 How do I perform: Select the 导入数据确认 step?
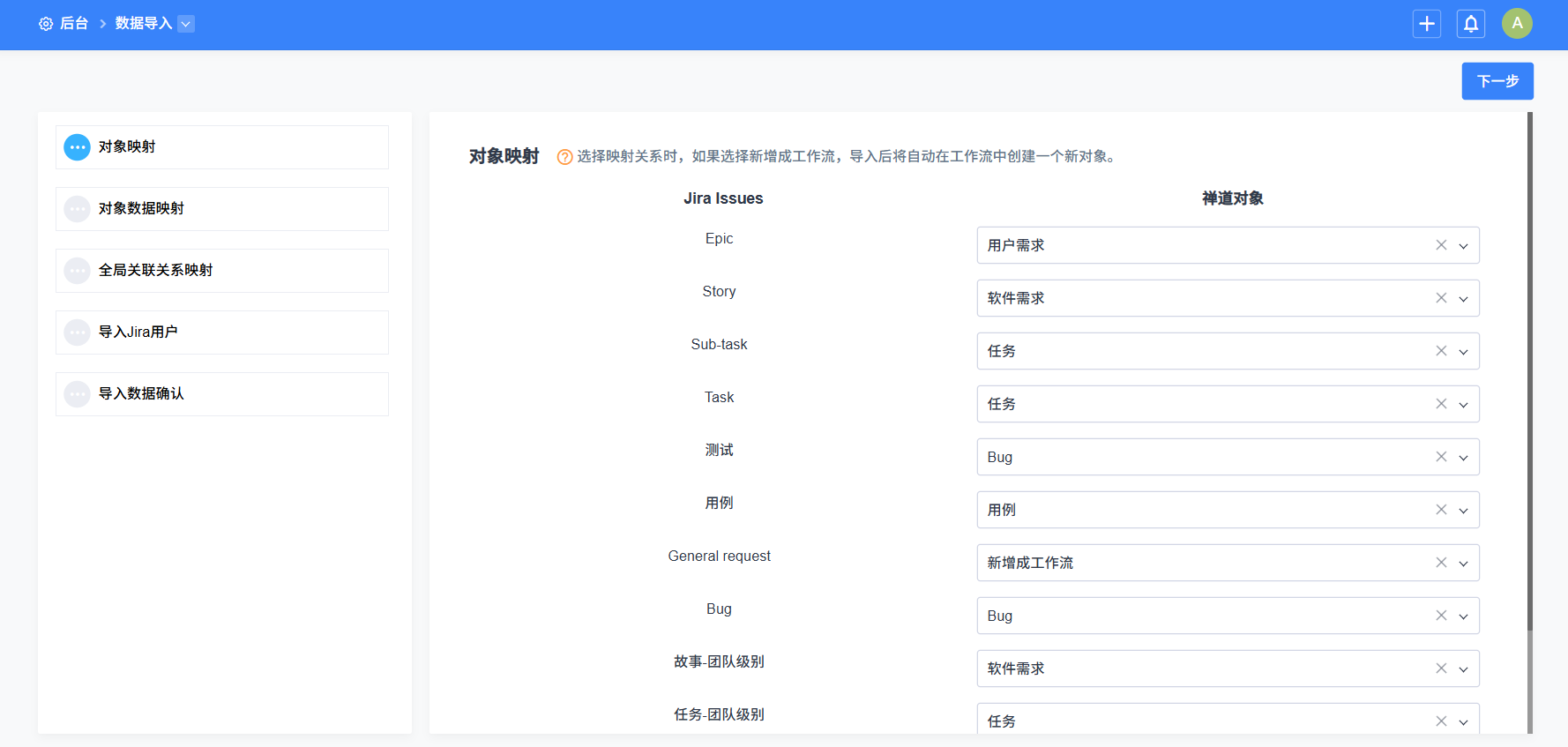click(x=222, y=394)
